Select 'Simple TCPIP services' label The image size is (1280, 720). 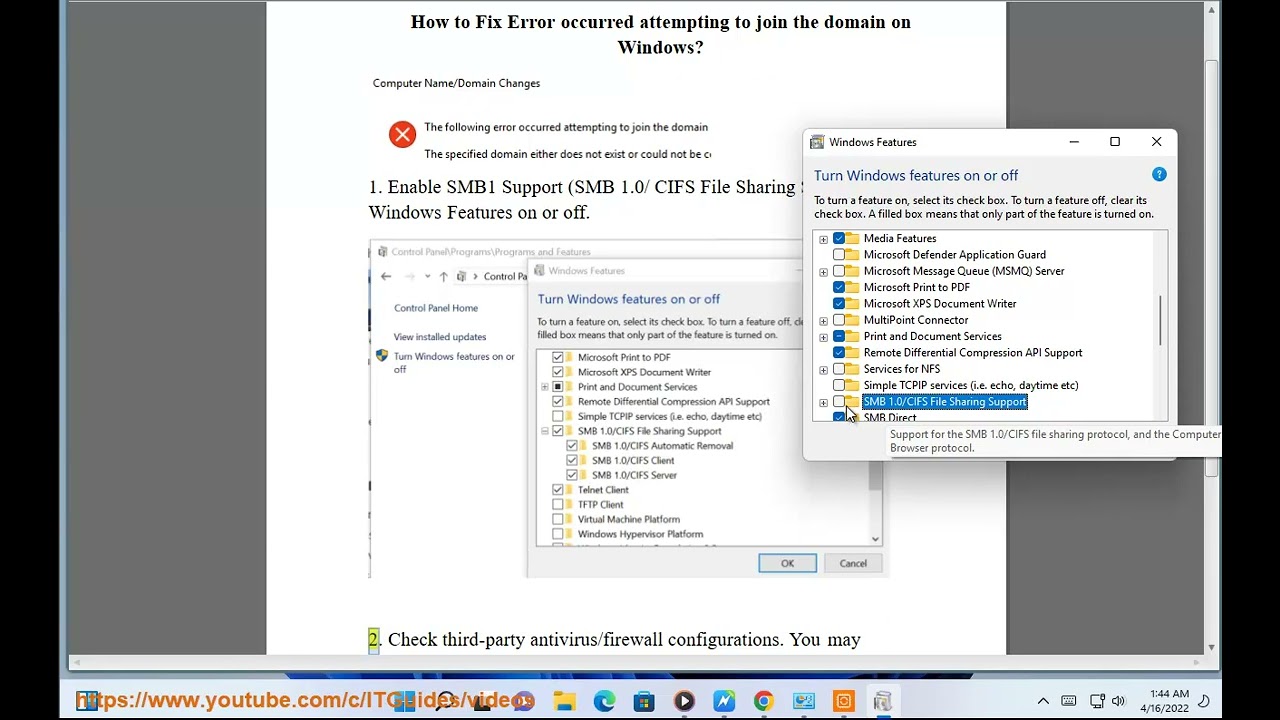tap(971, 385)
